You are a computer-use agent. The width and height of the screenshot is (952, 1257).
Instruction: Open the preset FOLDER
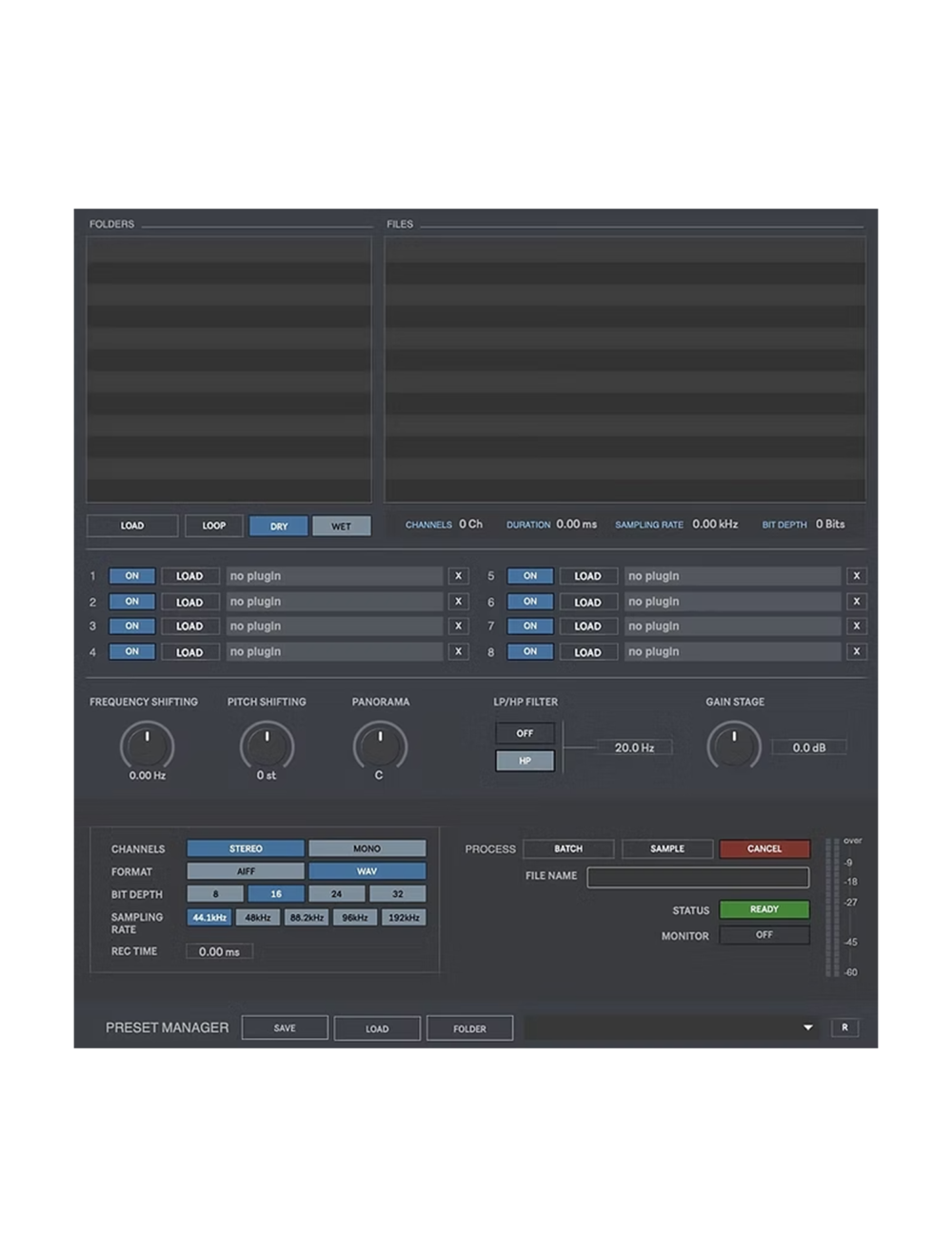[469, 1028]
